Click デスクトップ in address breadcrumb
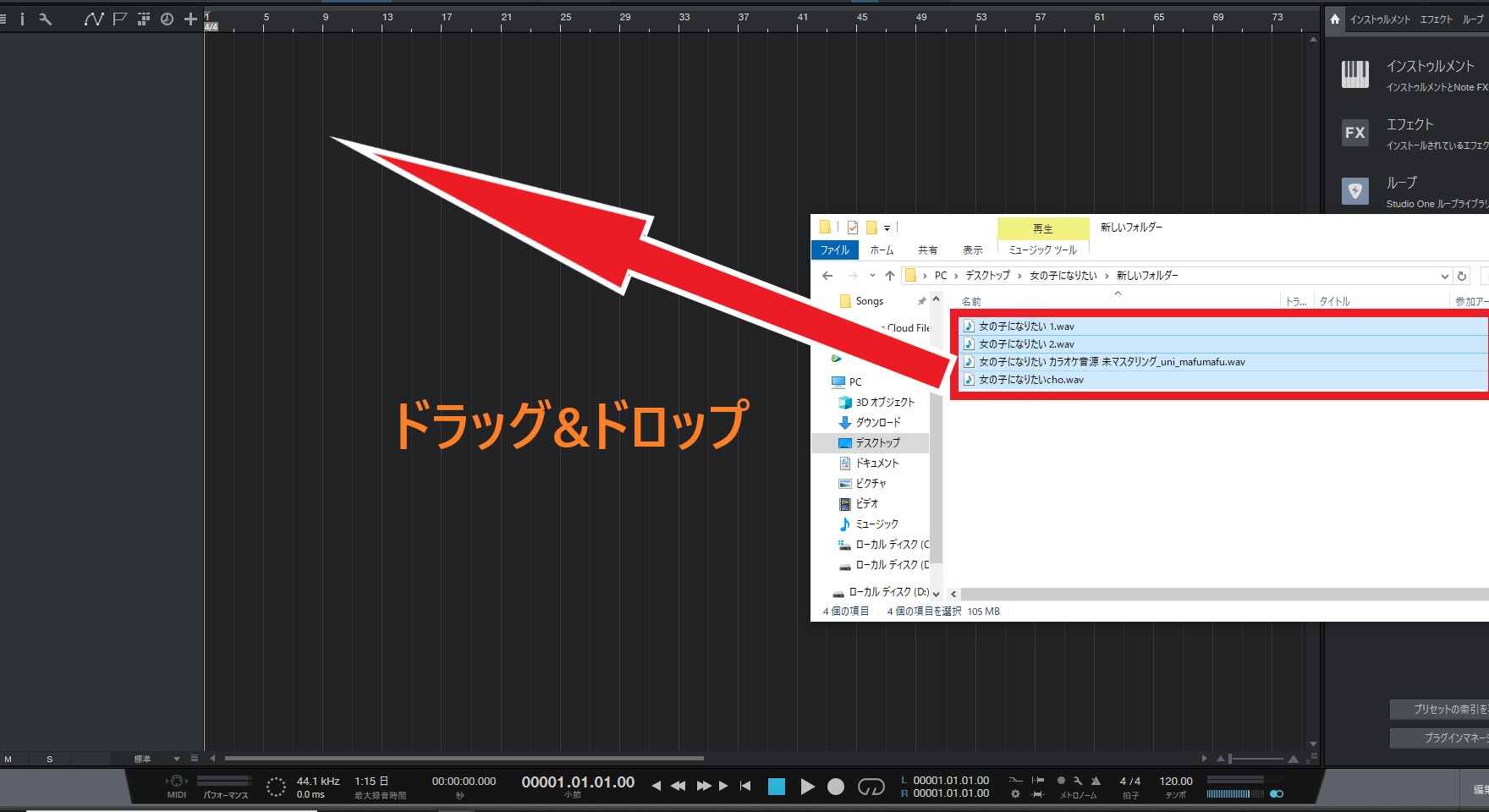The height and width of the screenshot is (812, 1489). 988,276
